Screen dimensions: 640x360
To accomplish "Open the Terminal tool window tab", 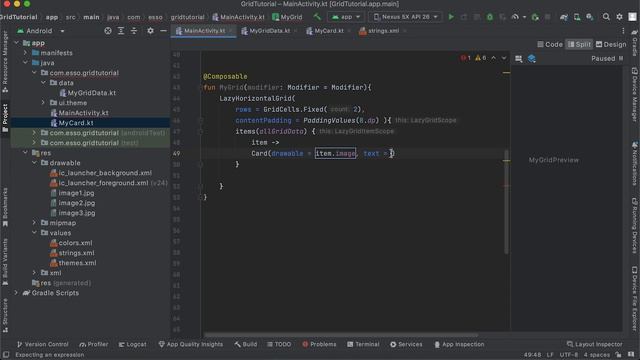I will pyautogui.click(x=363, y=344).
